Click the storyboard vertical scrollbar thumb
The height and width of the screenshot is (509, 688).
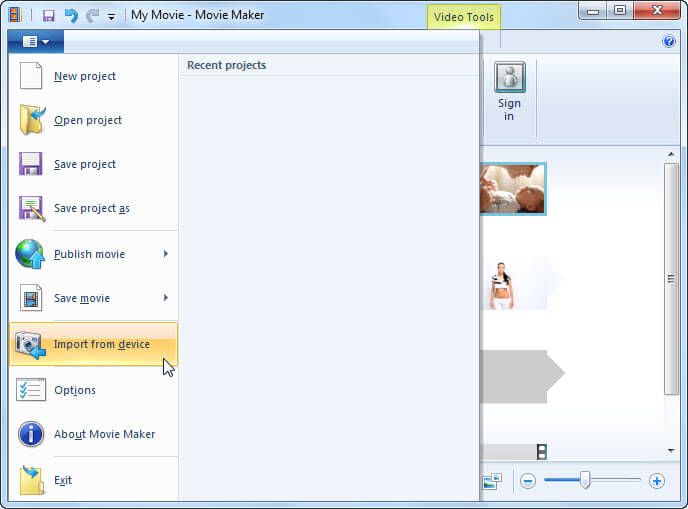671,279
